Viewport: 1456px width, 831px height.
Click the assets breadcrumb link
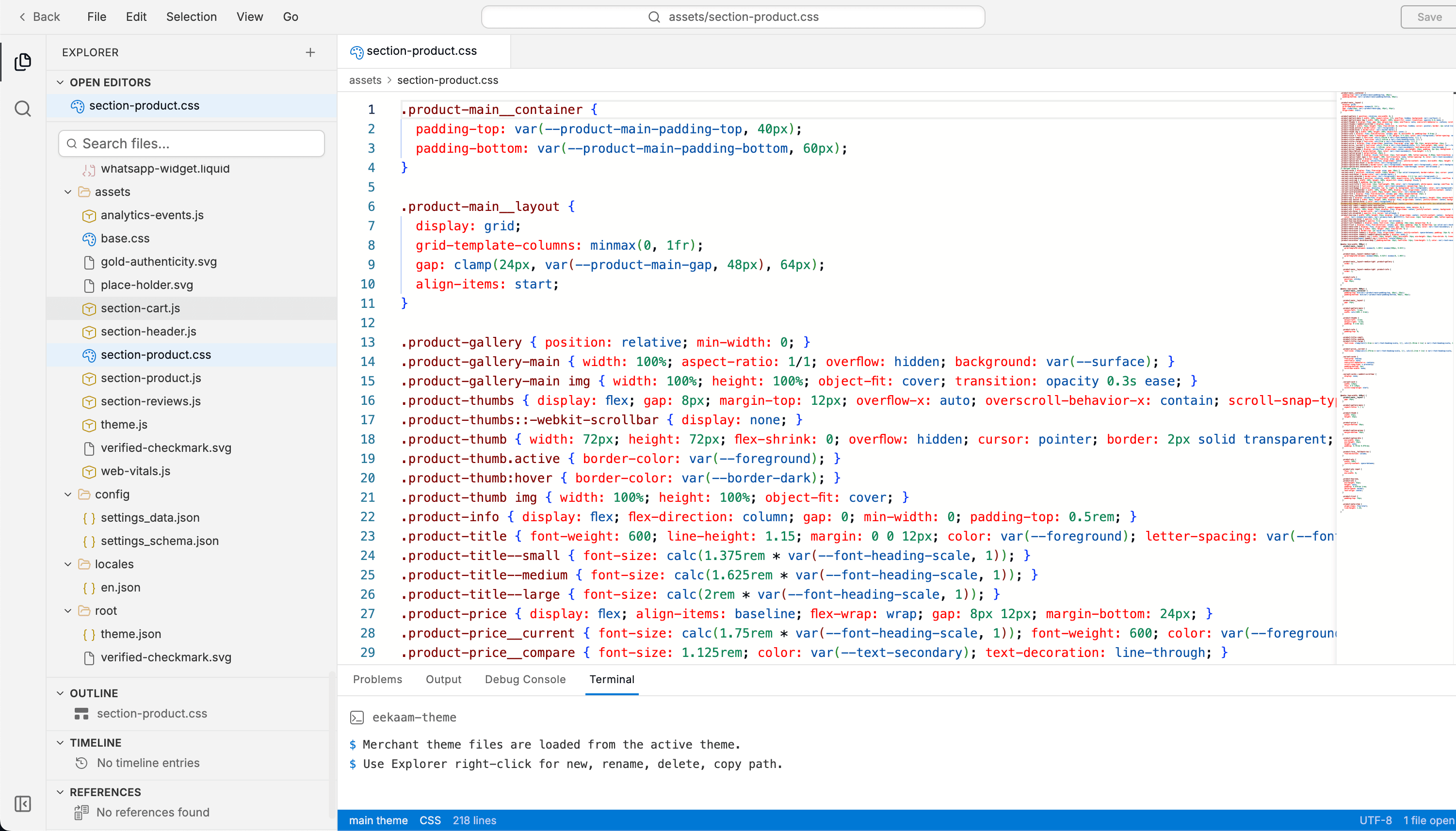tap(365, 80)
